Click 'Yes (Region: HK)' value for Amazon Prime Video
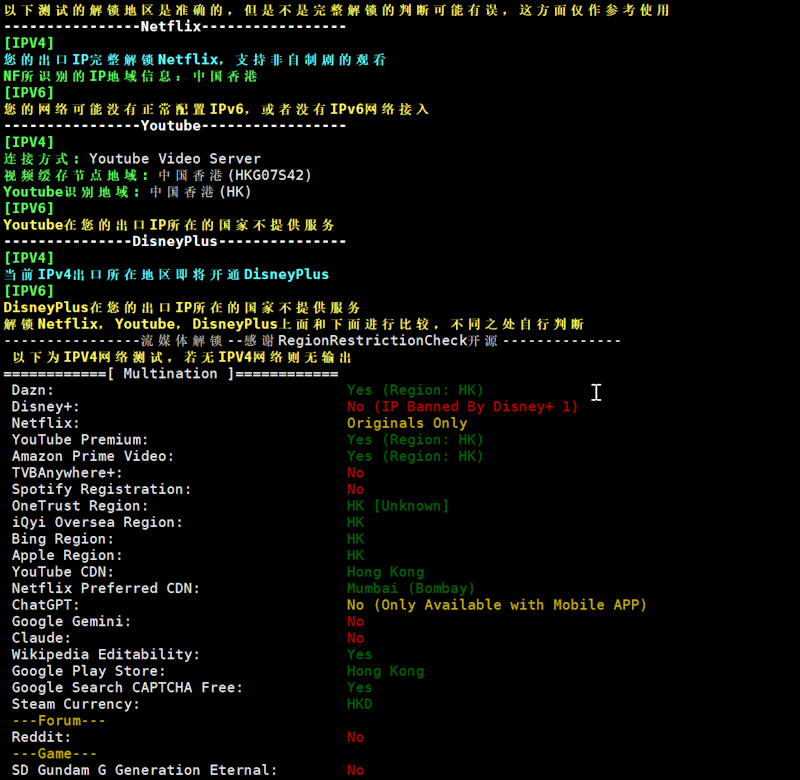This screenshot has height=780, width=800. click(415, 456)
